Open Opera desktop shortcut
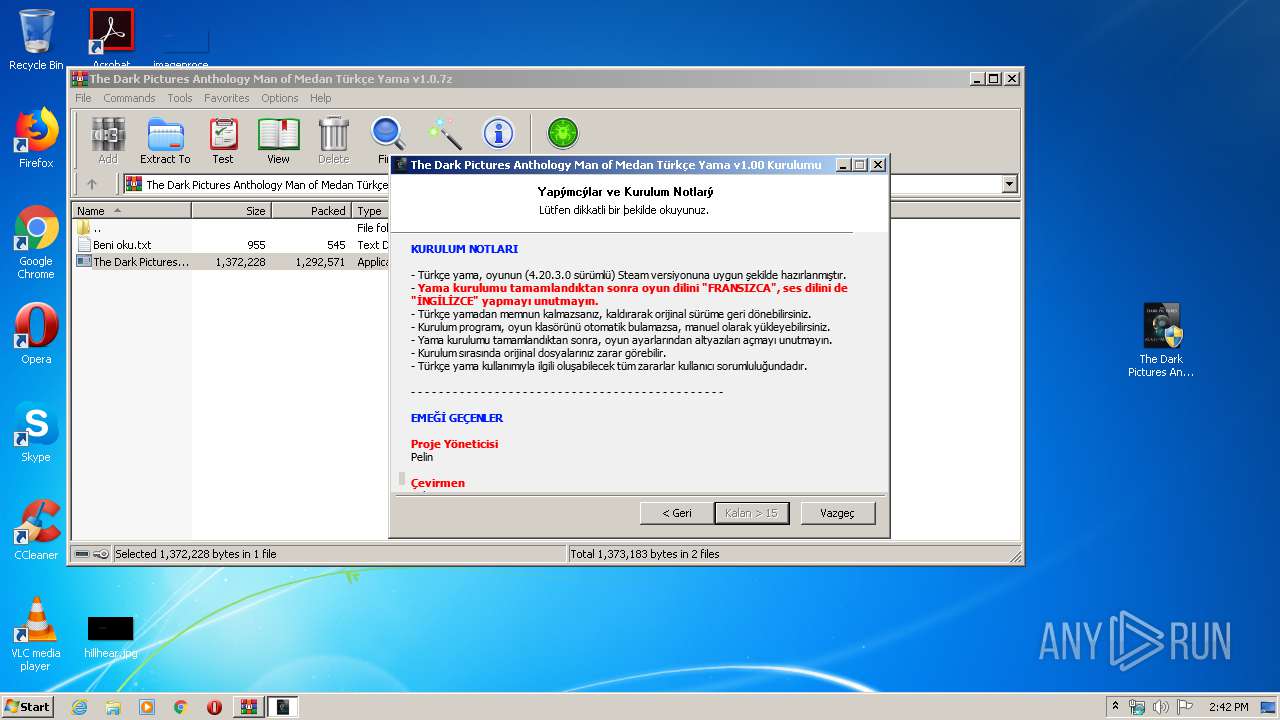 [36, 334]
